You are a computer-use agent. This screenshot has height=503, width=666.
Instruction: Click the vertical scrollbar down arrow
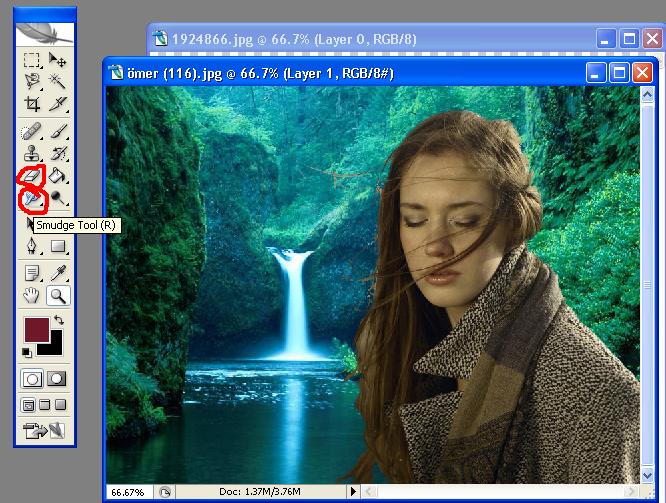click(647, 475)
